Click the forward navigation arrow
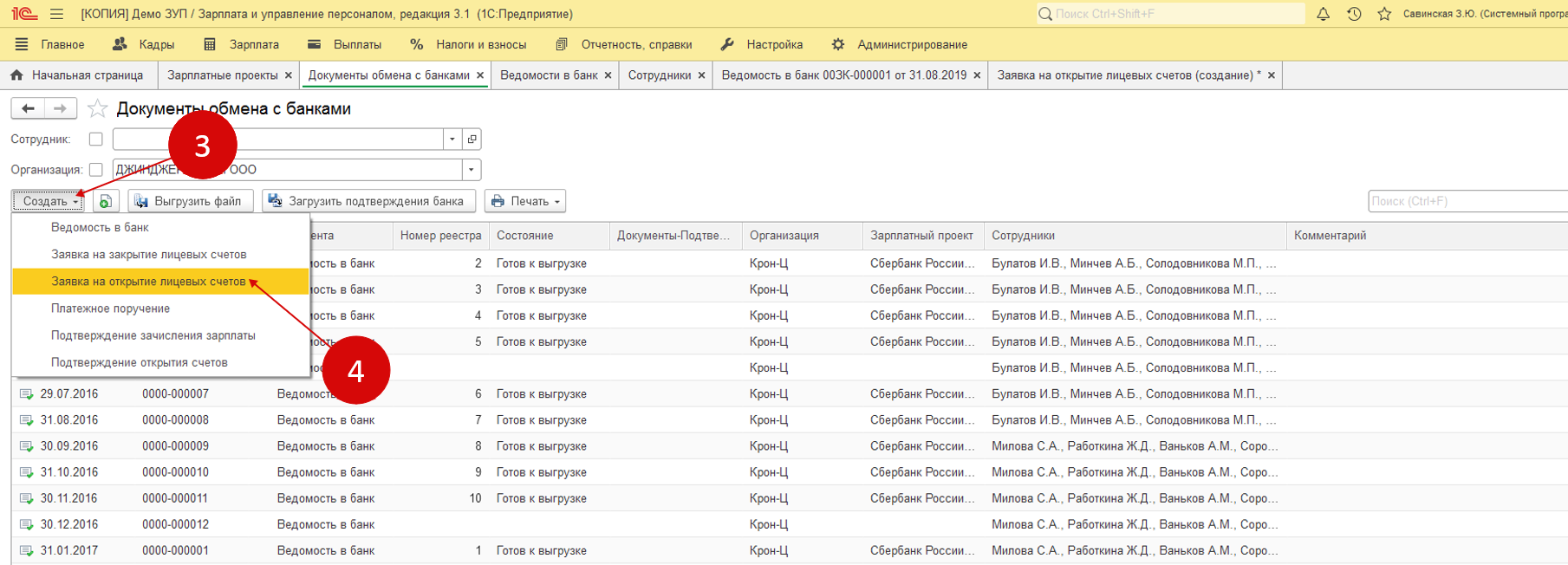1568x565 pixels. tap(60, 108)
